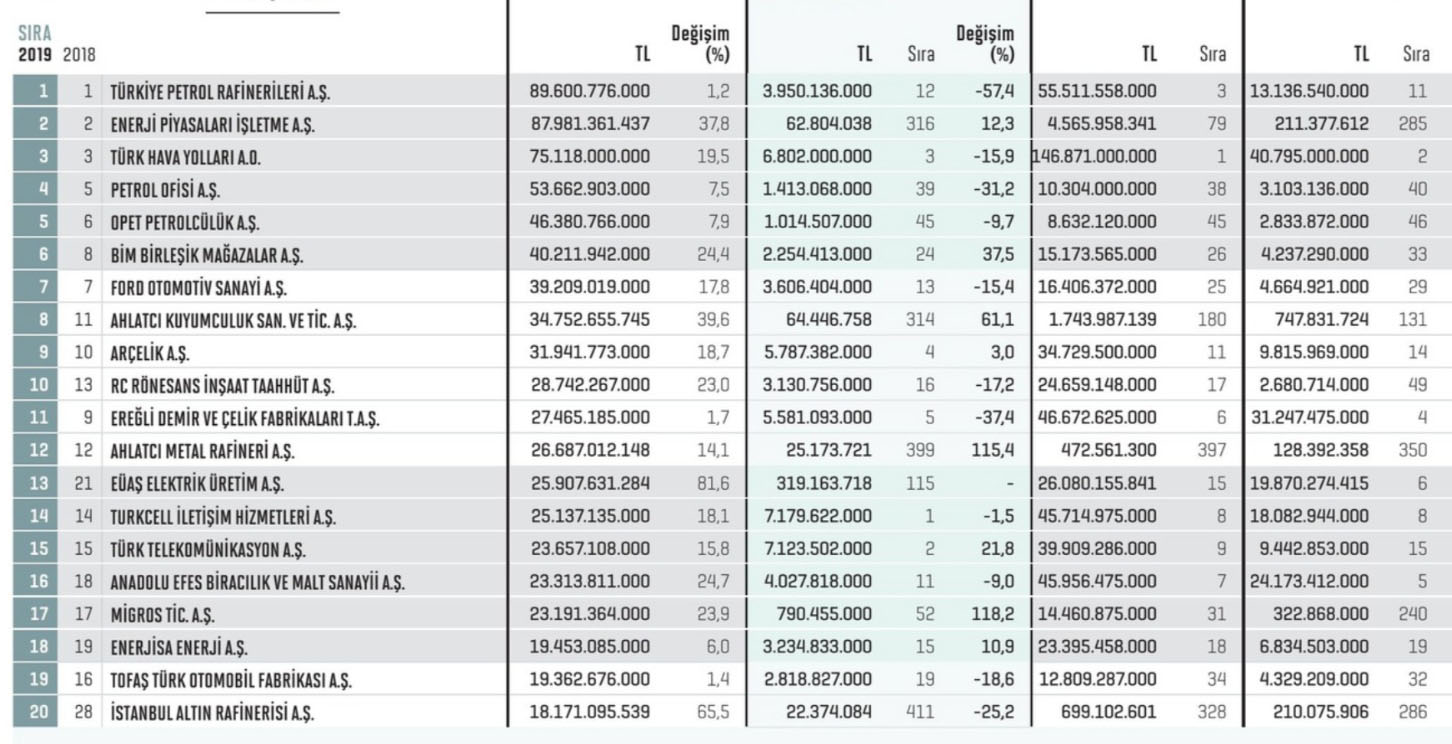Select the 115,4 percentage change for Ahlatcı Metal
Screen dimensions: 1452x744
pyautogui.click(x=995, y=451)
